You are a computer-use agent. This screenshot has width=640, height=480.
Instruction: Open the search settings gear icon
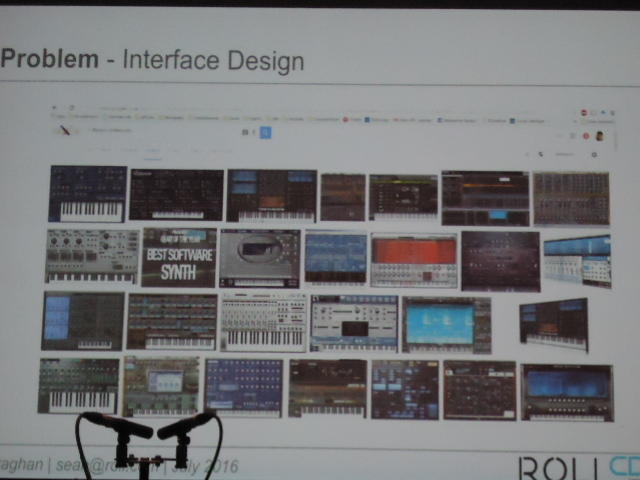594,155
